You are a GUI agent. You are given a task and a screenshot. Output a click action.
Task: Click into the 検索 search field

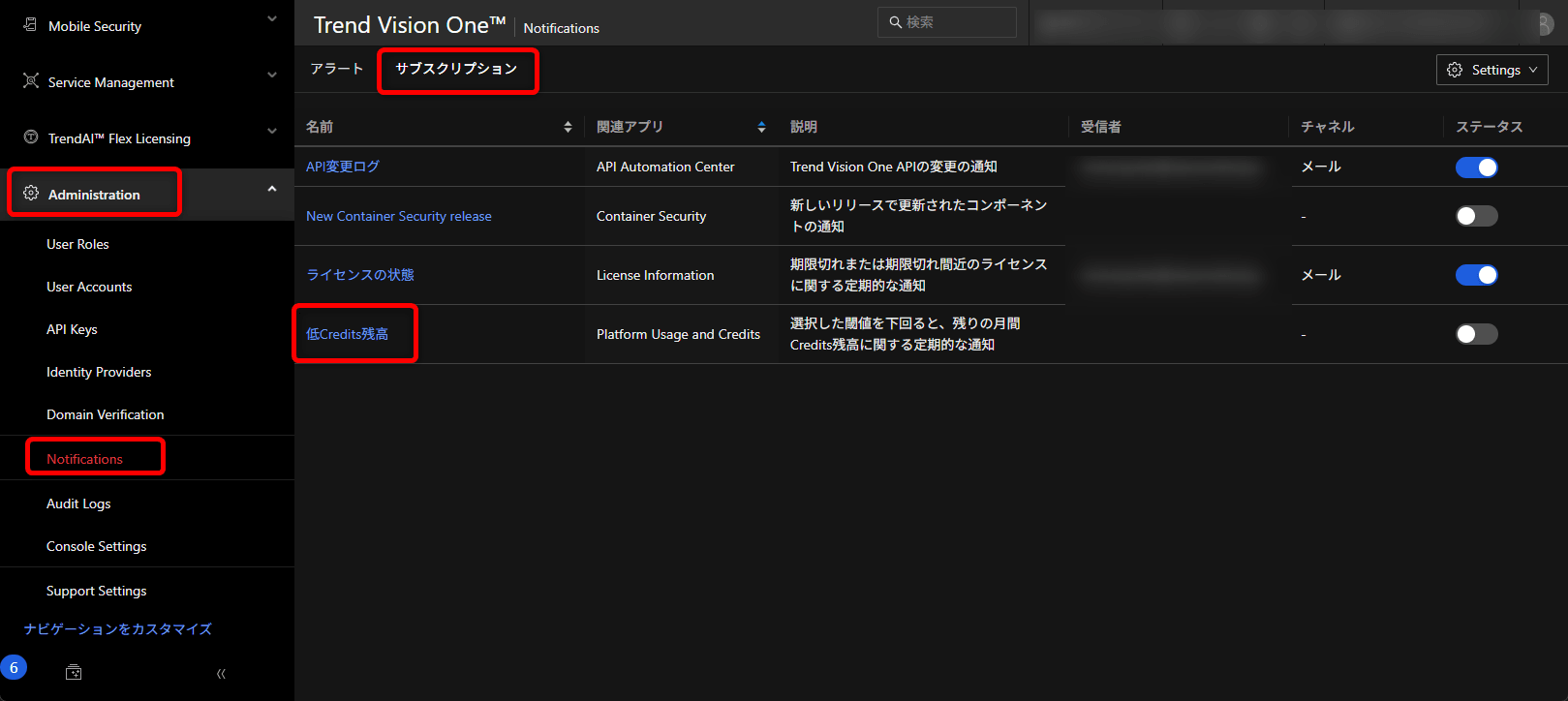[x=947, y=22]
